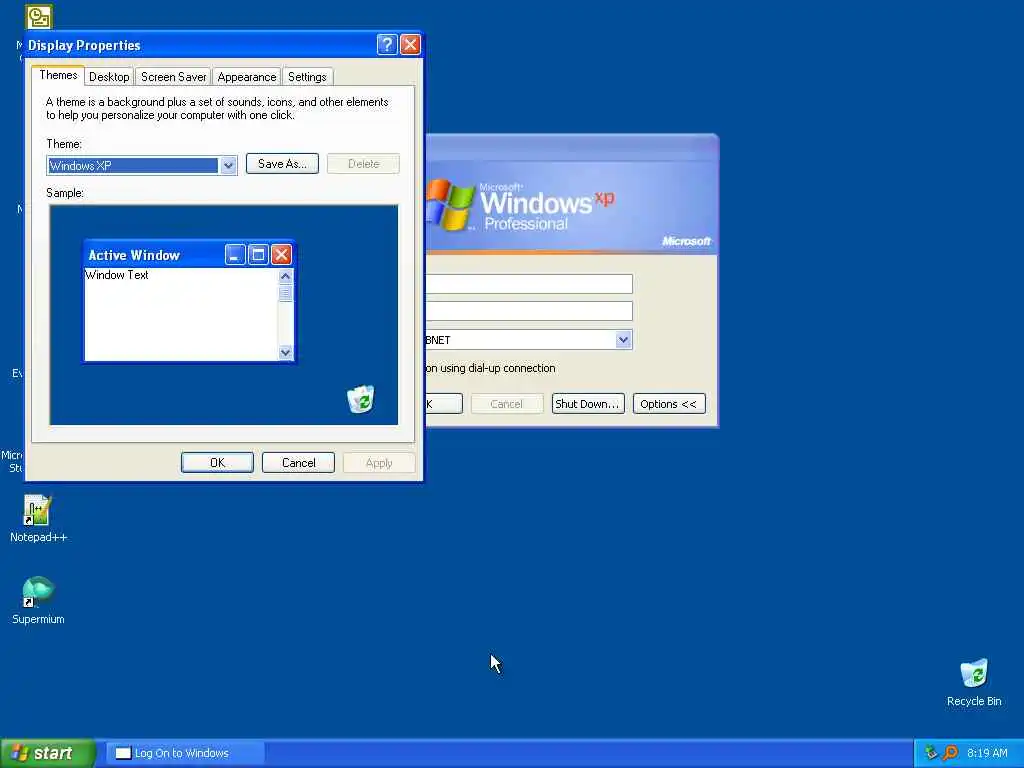
Task: Click the password field in Log On window
Action: pos(530,311)
